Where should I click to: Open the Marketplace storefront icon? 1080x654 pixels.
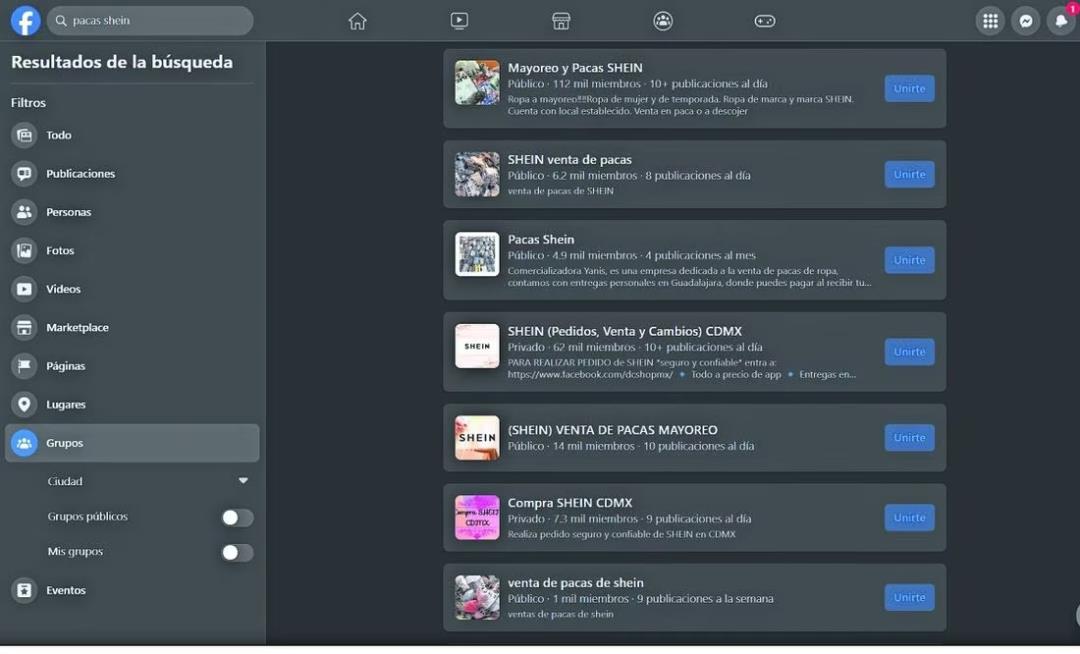pos(561,20)
